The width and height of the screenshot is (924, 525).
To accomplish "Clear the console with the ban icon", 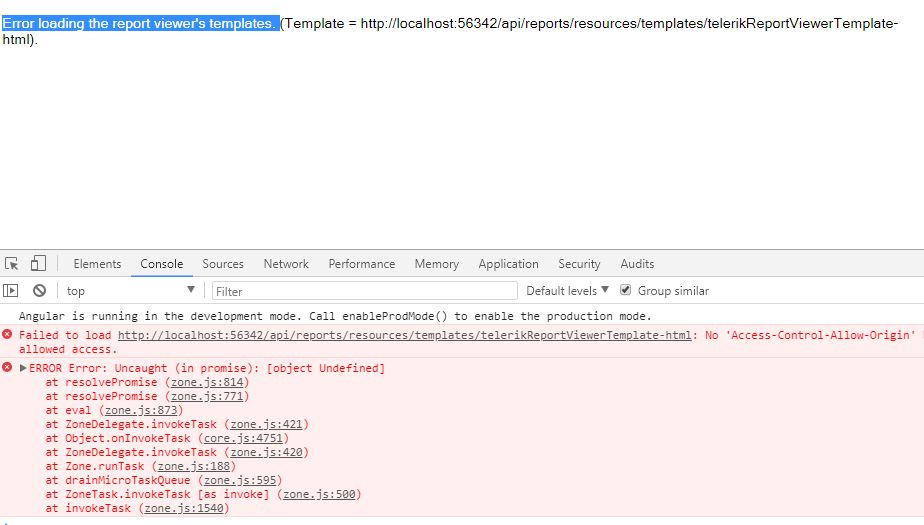I will click(39, 291).
